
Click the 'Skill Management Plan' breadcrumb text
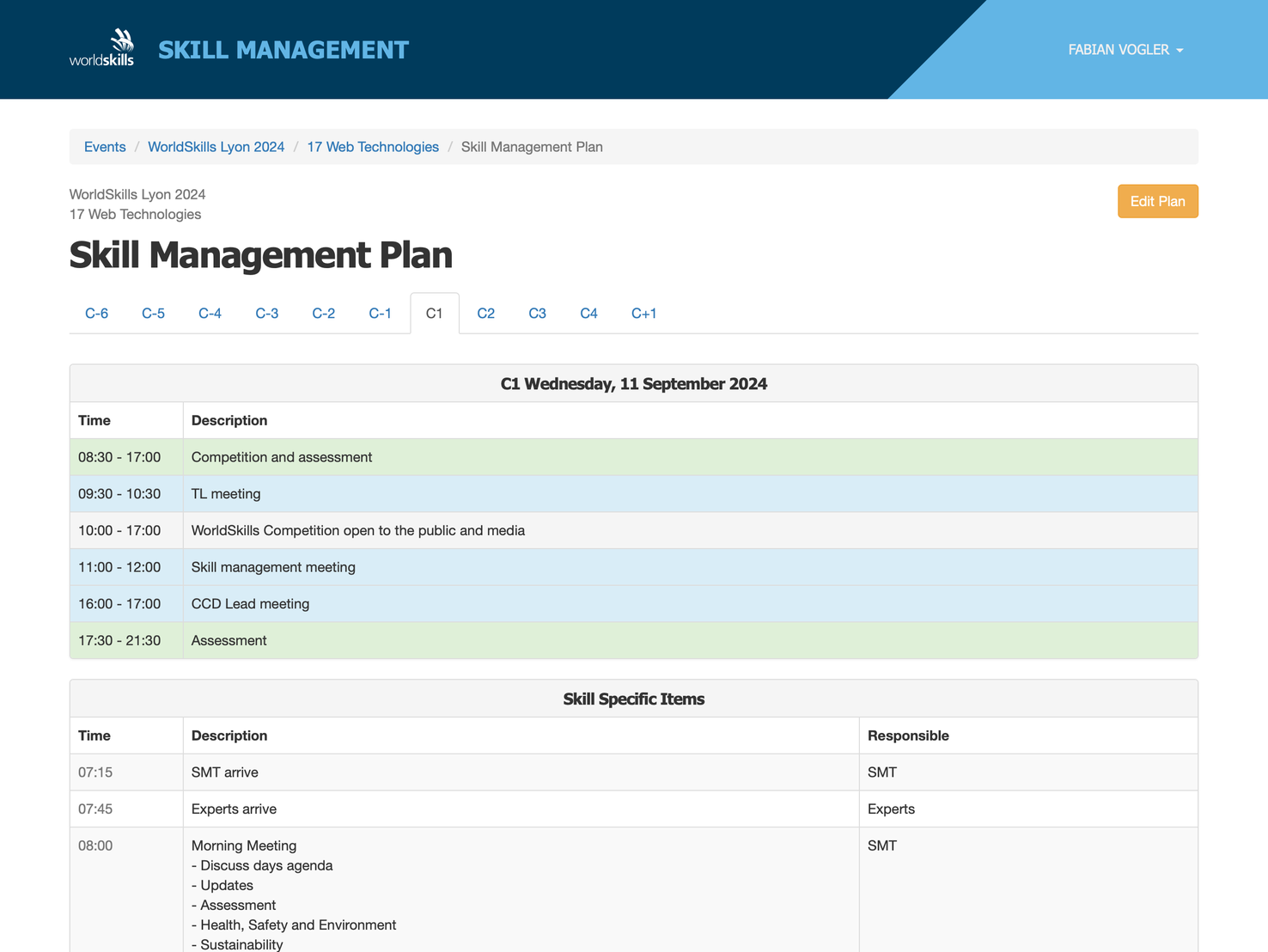(x=532, y=147)
